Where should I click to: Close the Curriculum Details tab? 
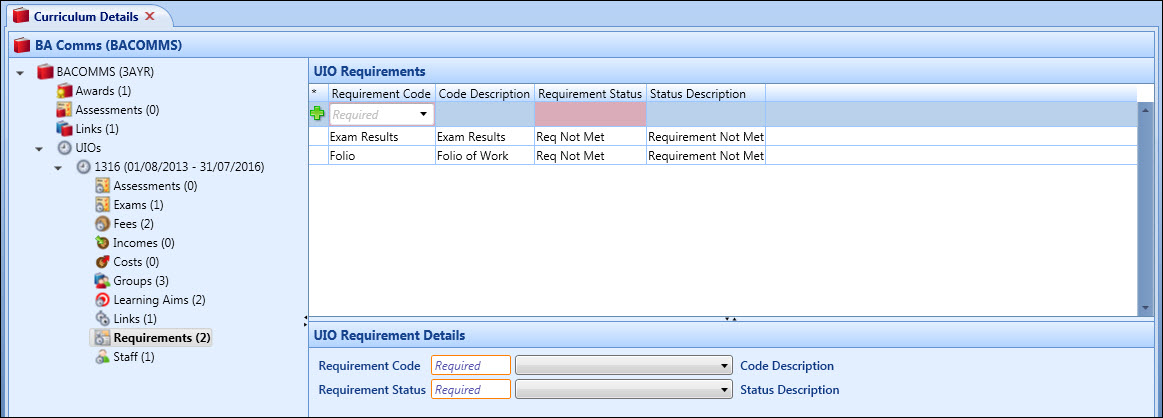click(x=149, y=16)
